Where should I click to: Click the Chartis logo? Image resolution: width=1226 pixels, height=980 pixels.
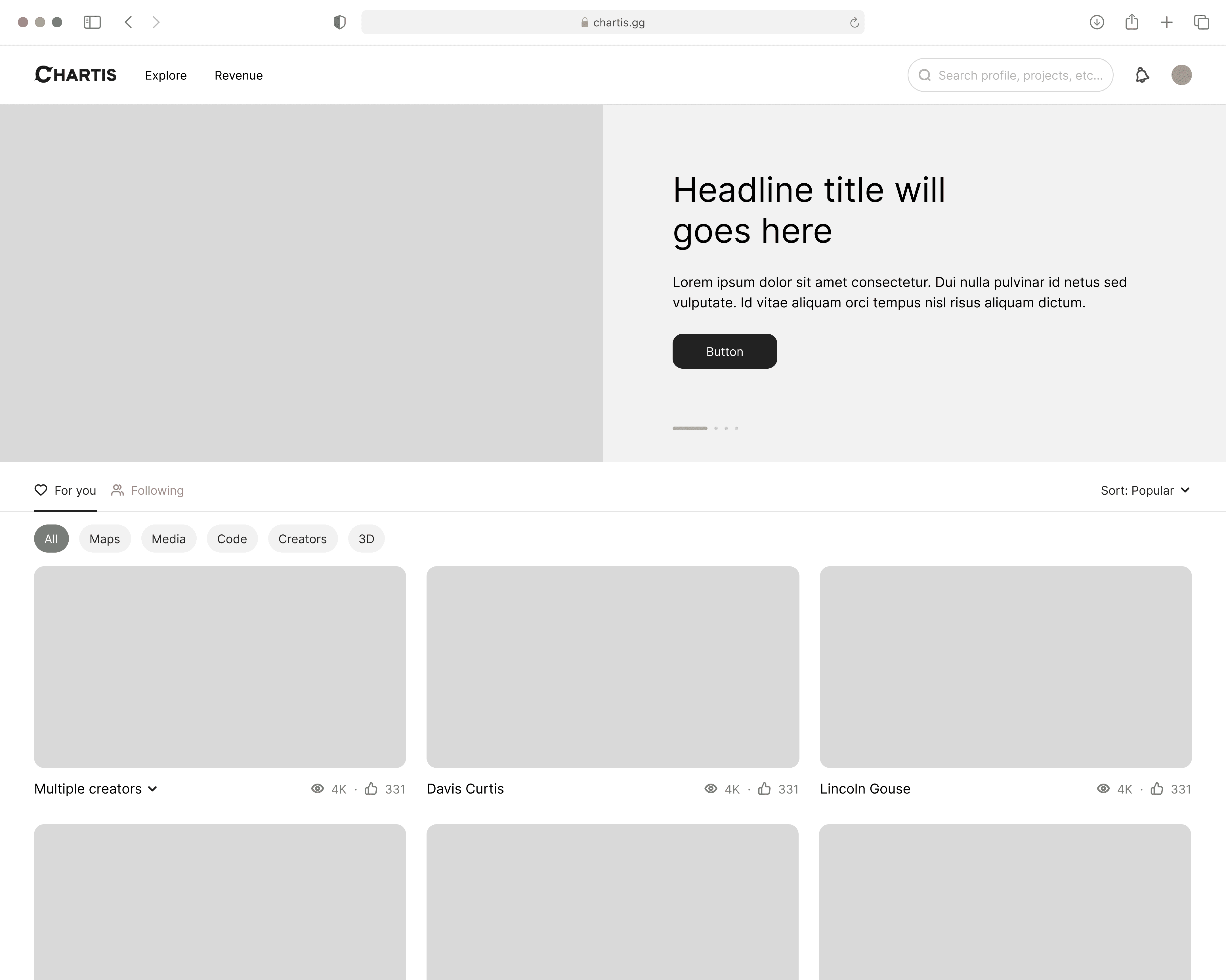click(x=75, y=75)
